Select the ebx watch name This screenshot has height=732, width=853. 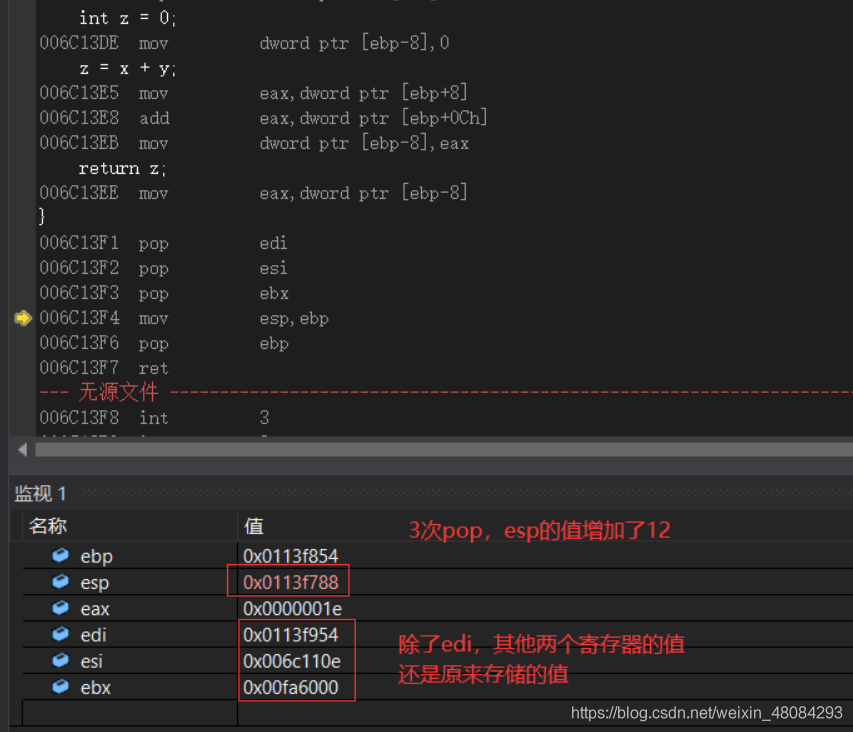tap(95, 687)
